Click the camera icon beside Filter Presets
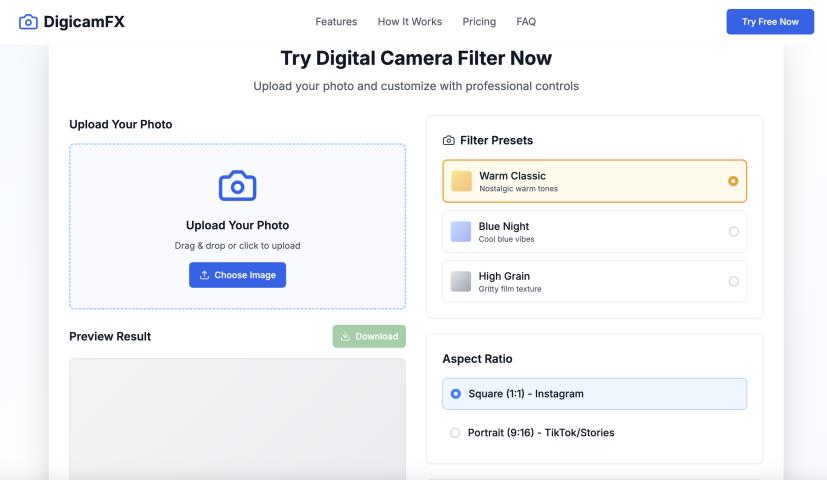Viewport: 827px width, 480px height. (449, 141)
